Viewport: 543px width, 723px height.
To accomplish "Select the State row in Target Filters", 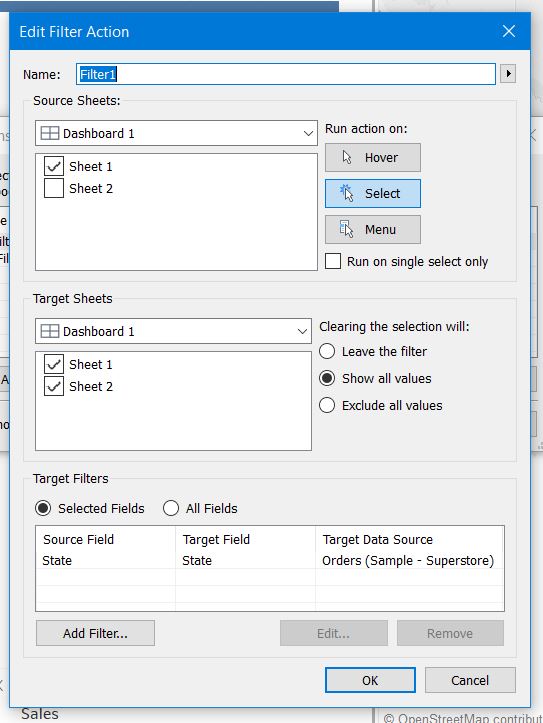I will click(270, 561).
